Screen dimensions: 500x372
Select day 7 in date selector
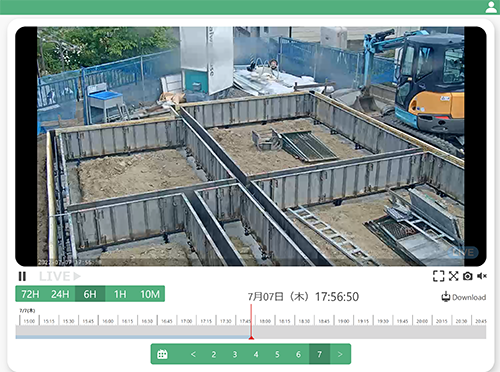(320, 354)
